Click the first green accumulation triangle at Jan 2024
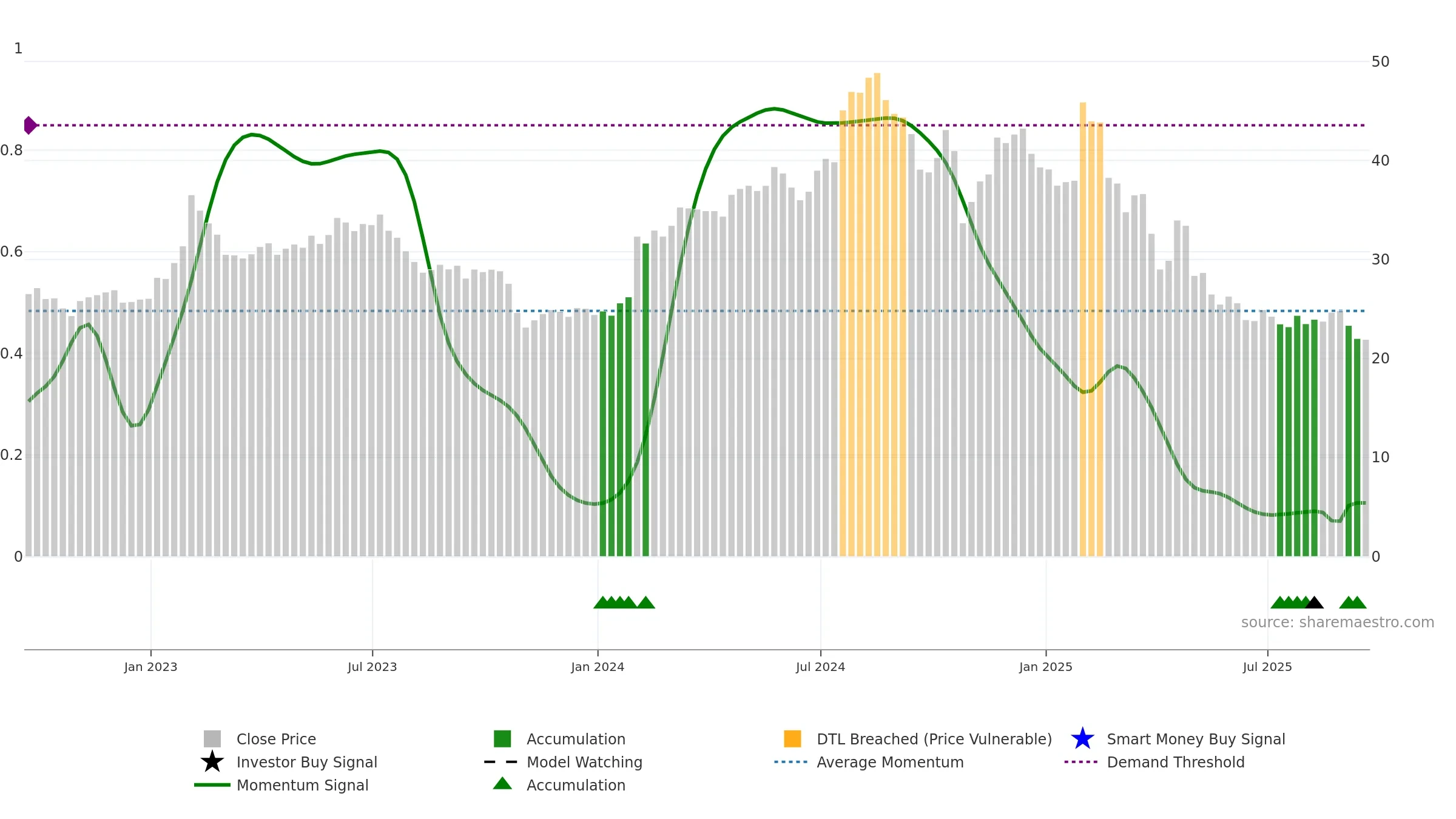This screenshot has height=819, width=1456. pyautogui.click(x=602, y=602)
